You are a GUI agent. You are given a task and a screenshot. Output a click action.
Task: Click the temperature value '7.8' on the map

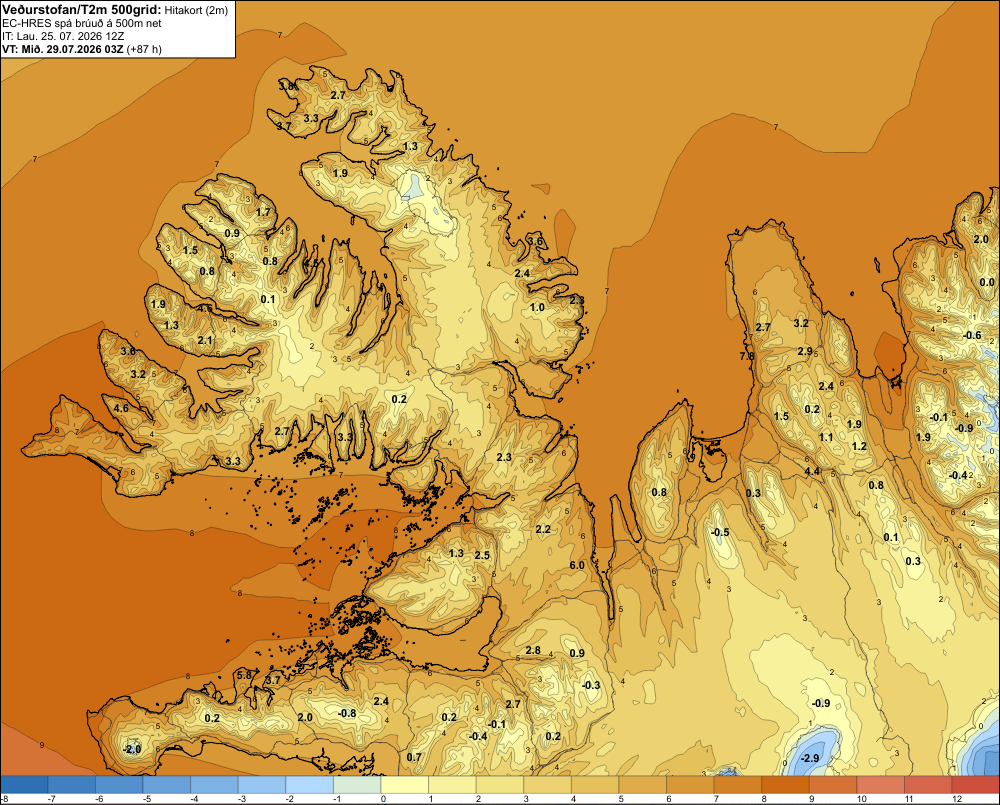747,356
